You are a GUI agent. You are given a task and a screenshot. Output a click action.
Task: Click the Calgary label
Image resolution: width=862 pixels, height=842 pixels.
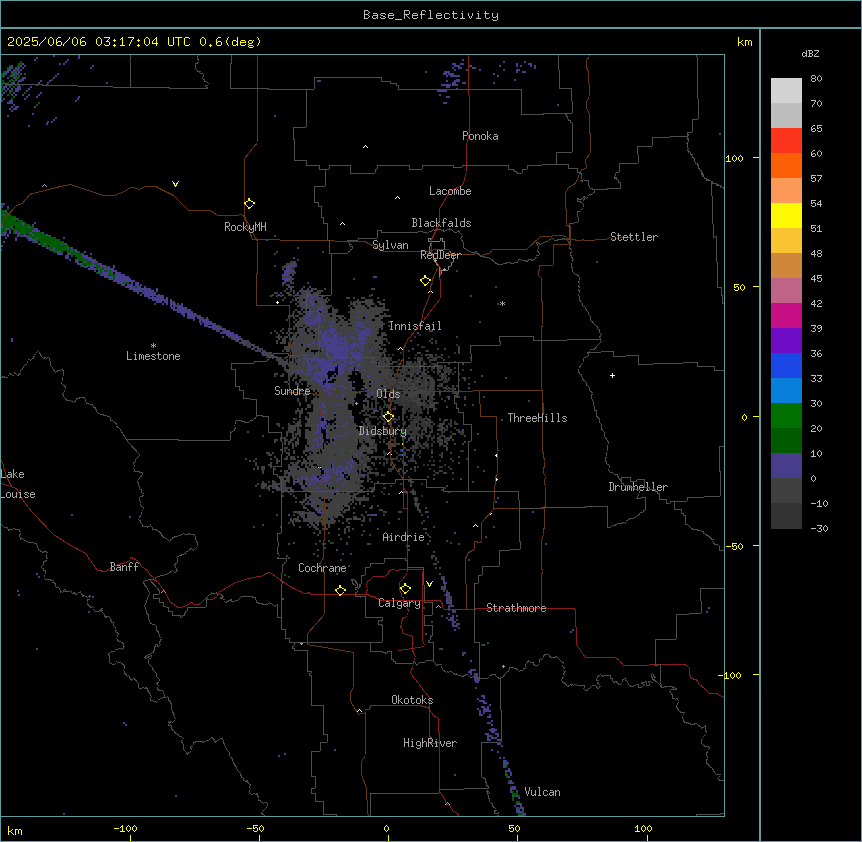coord(400,603)
